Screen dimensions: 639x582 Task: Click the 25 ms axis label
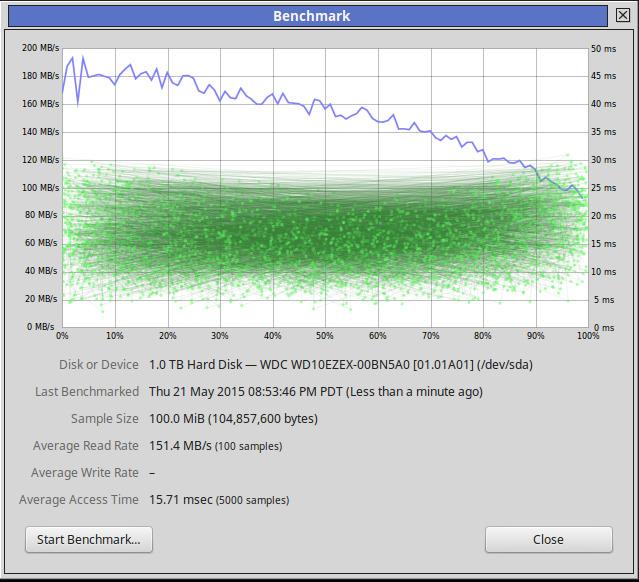(604, 188)
